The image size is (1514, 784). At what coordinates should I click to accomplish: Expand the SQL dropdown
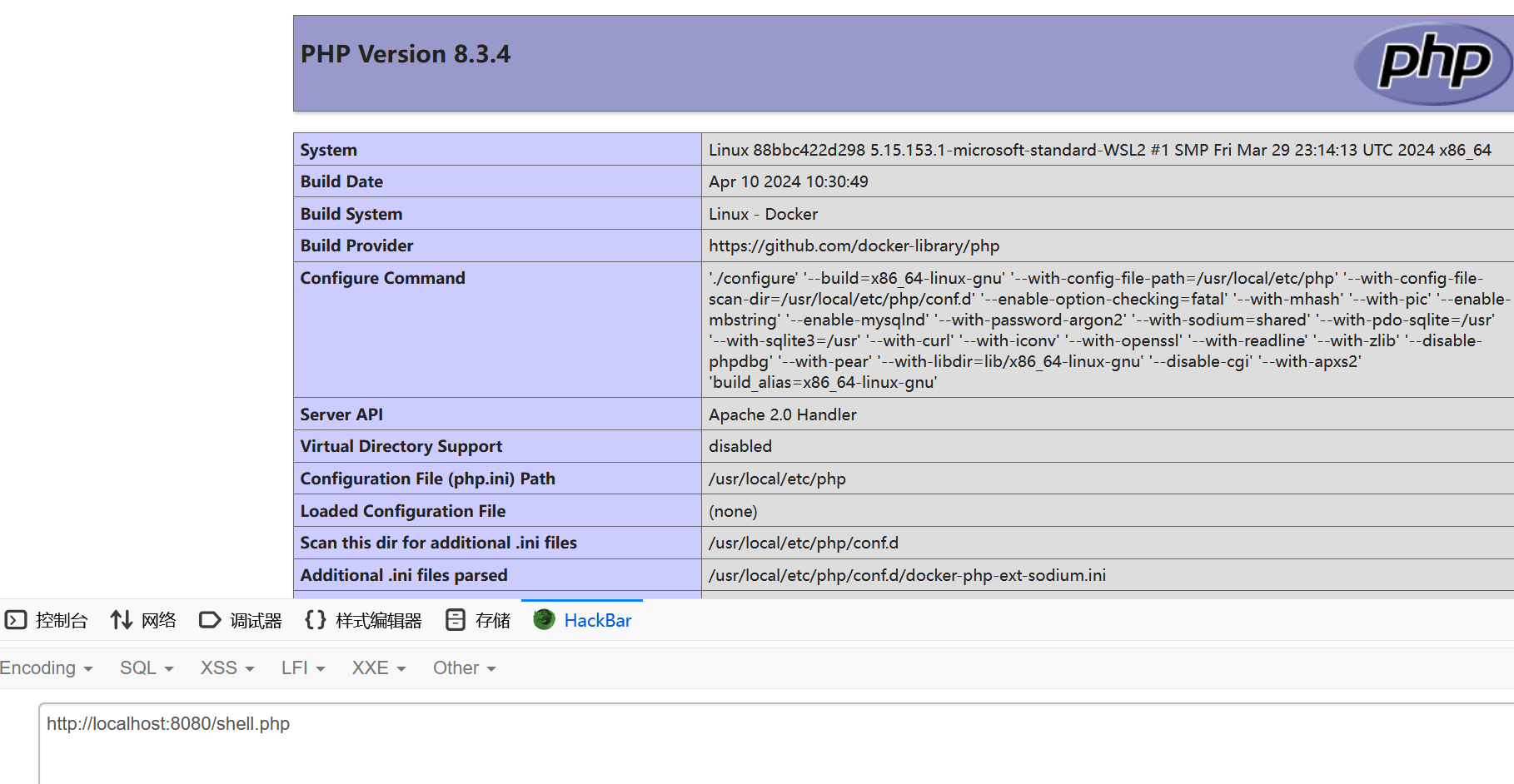click(147, 668)
